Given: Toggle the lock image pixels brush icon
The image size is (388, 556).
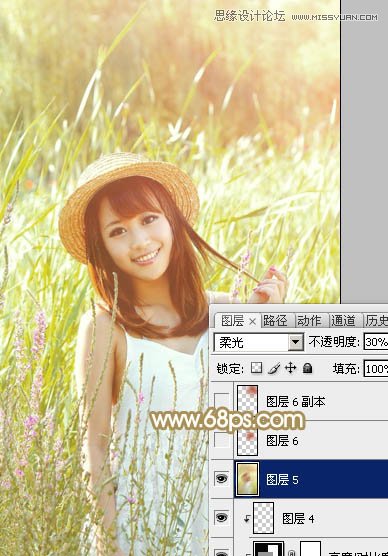Looking at the screenshot, I should click(x=274, y=368).
